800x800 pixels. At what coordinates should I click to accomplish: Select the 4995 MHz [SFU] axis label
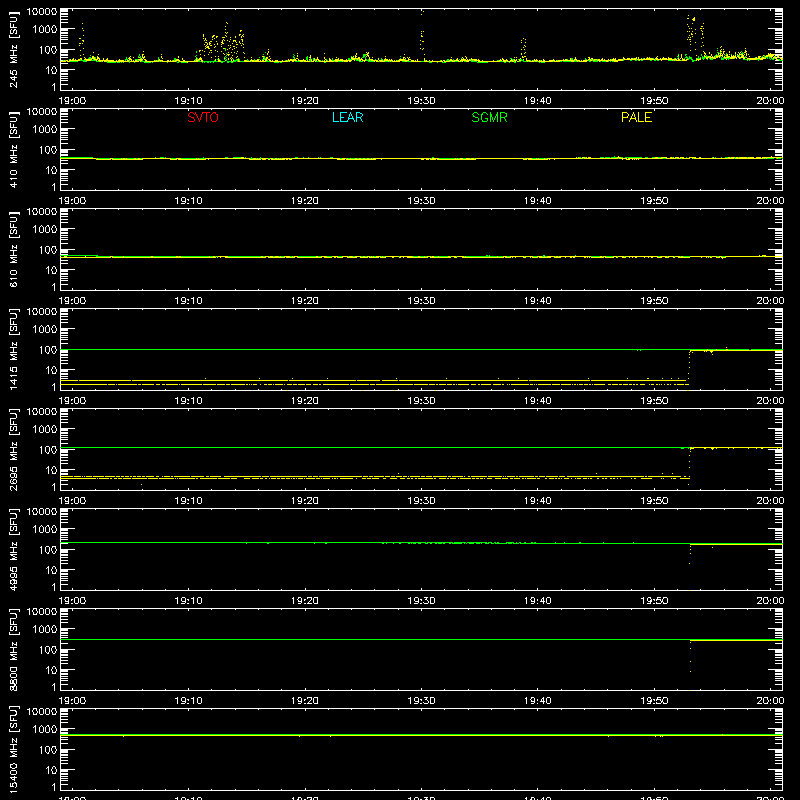[14, 549]
